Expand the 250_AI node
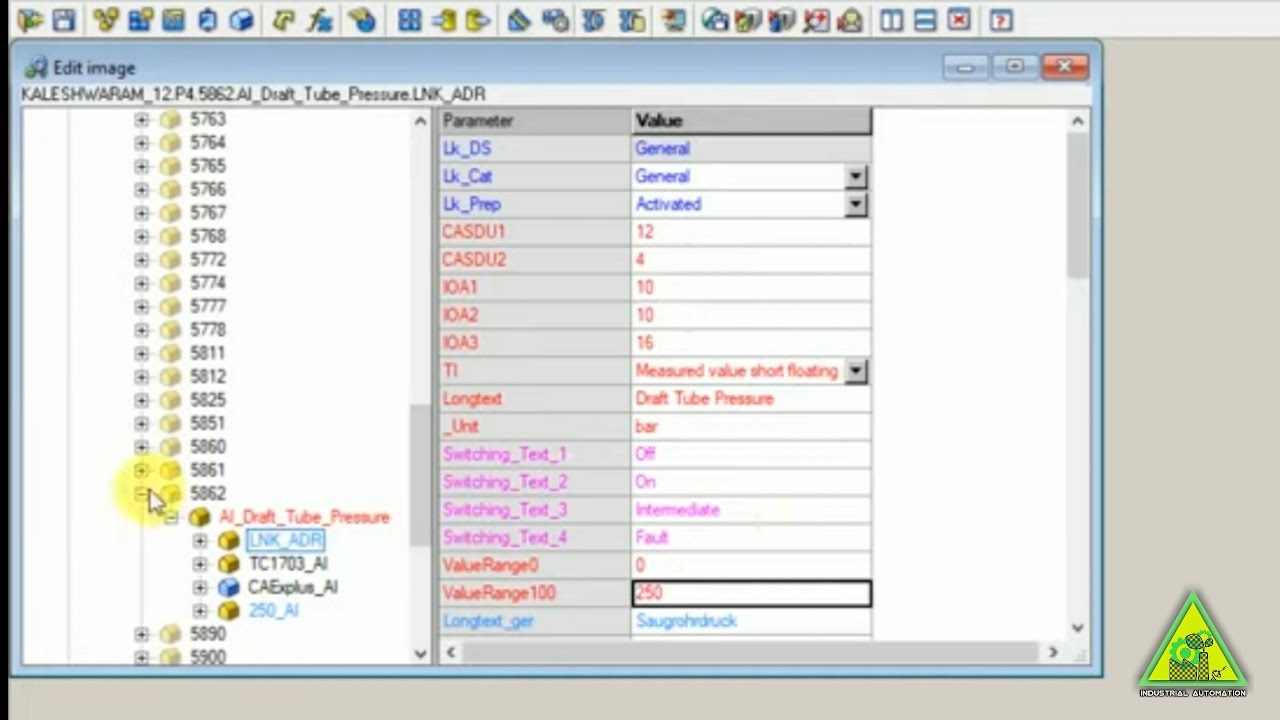1280x720 pixels. click(x=200, y=610)
